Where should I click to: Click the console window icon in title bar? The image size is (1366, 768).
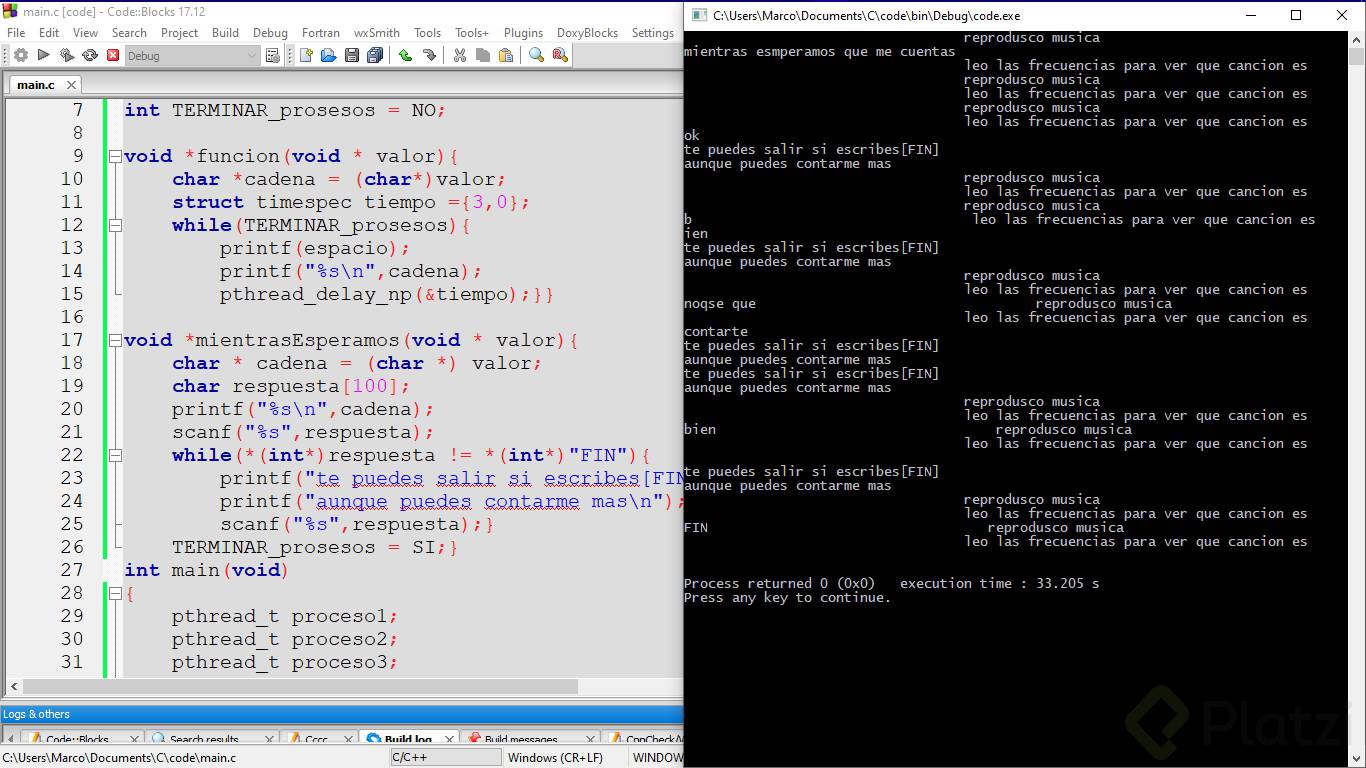(x=698, y=15)
